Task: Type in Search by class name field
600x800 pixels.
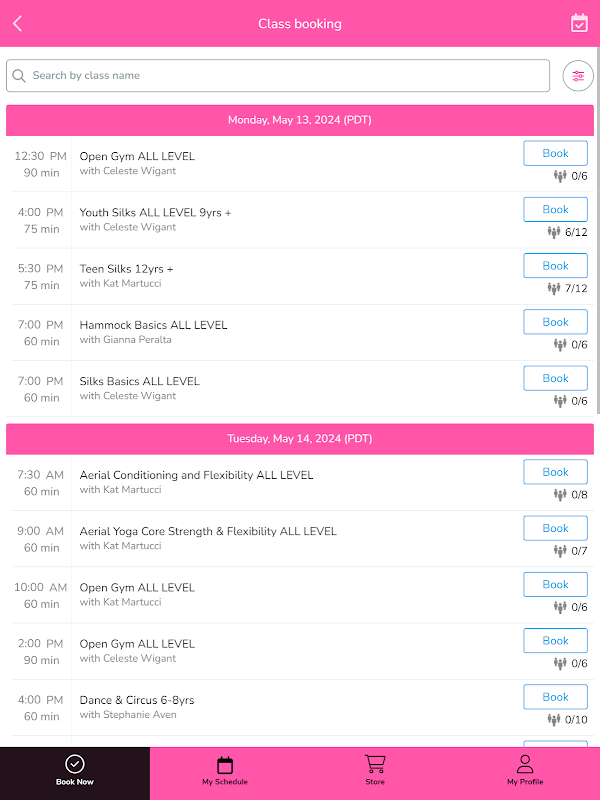Action: pyautogui.click(x=285, y=76)
